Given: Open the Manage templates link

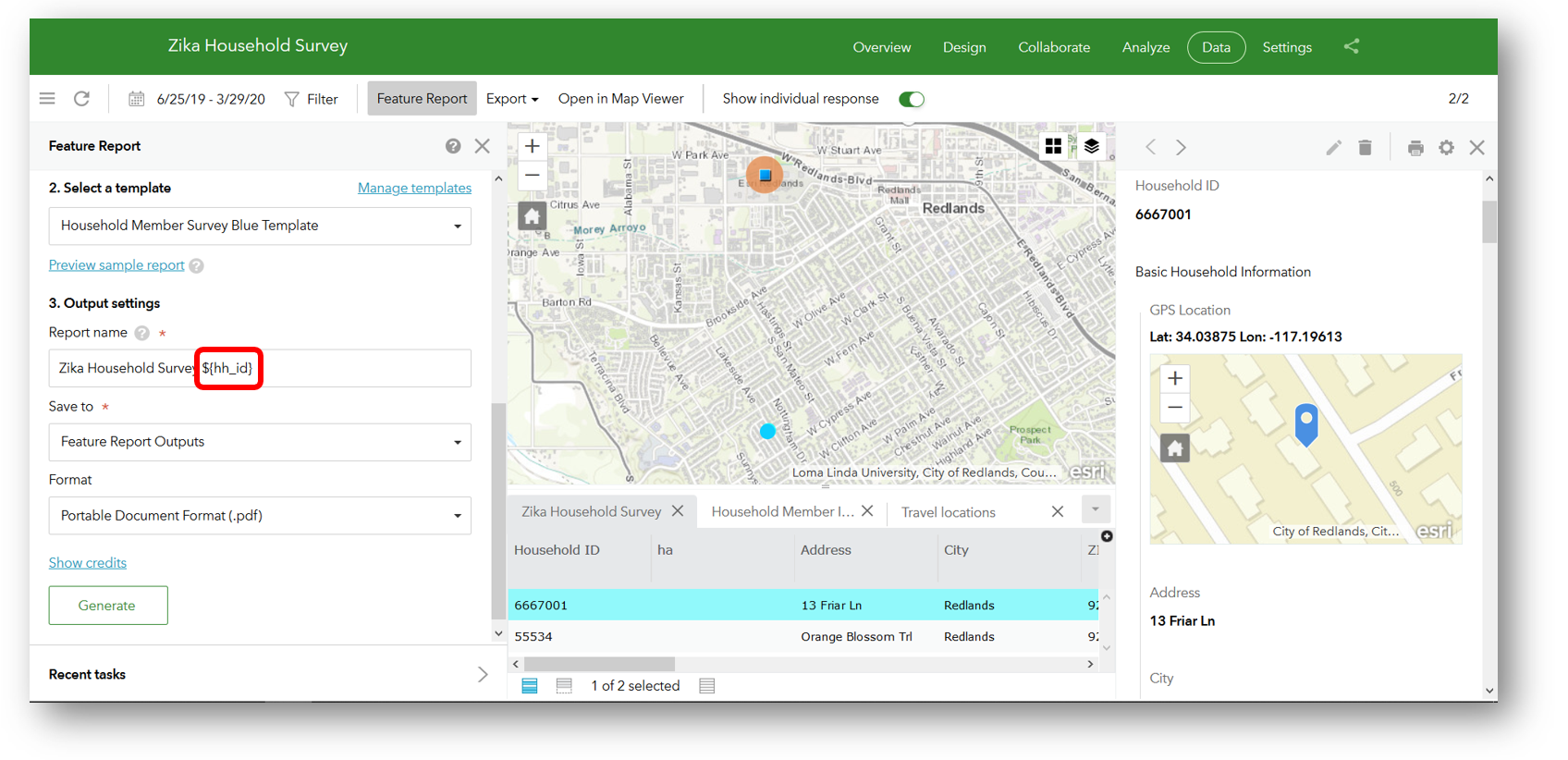Looking at the screenshot, I should pos(414,188).
